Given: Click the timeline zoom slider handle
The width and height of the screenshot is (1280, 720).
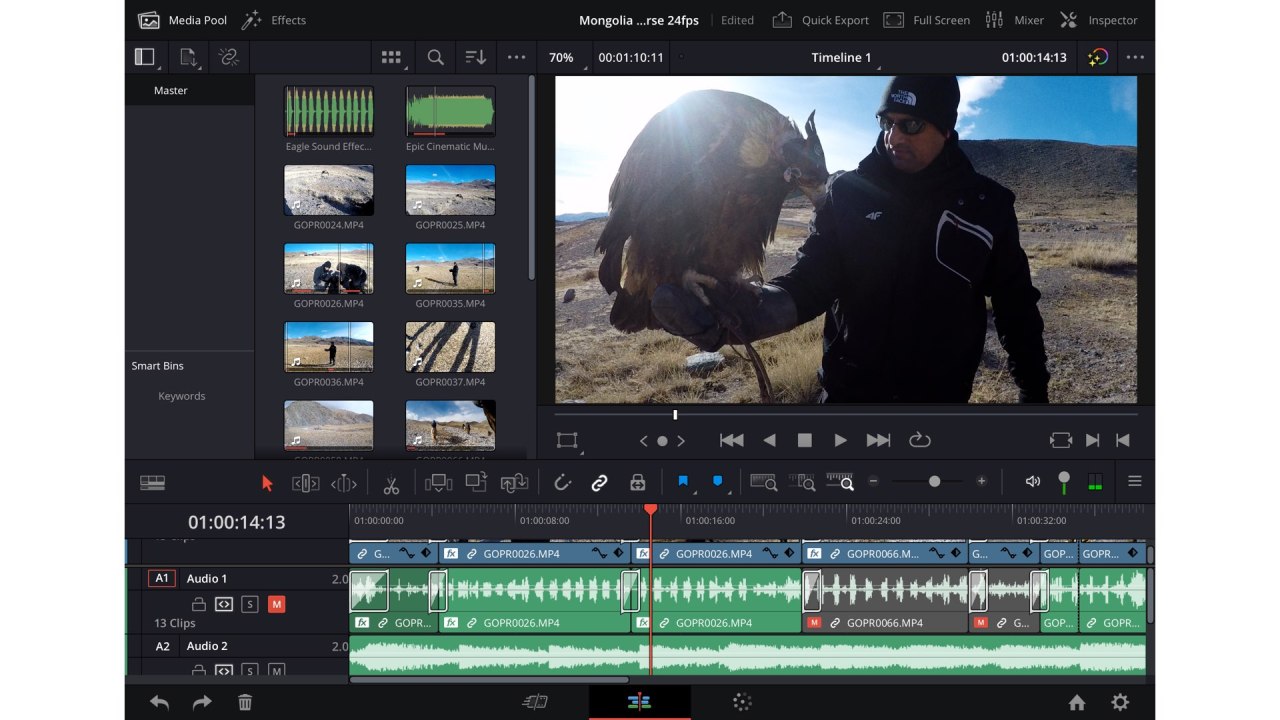Looking at the screenshot, I should (x=934, y=481).
